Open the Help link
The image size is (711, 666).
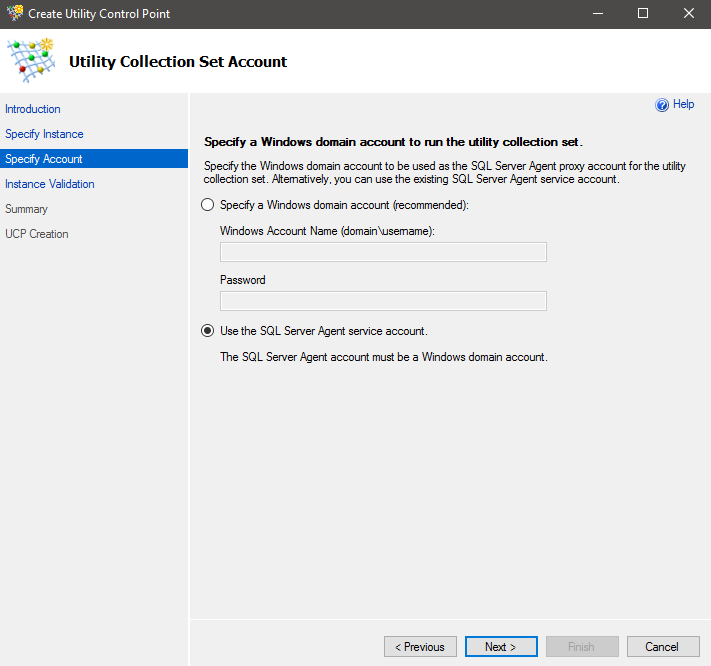(x=684, y=104)
